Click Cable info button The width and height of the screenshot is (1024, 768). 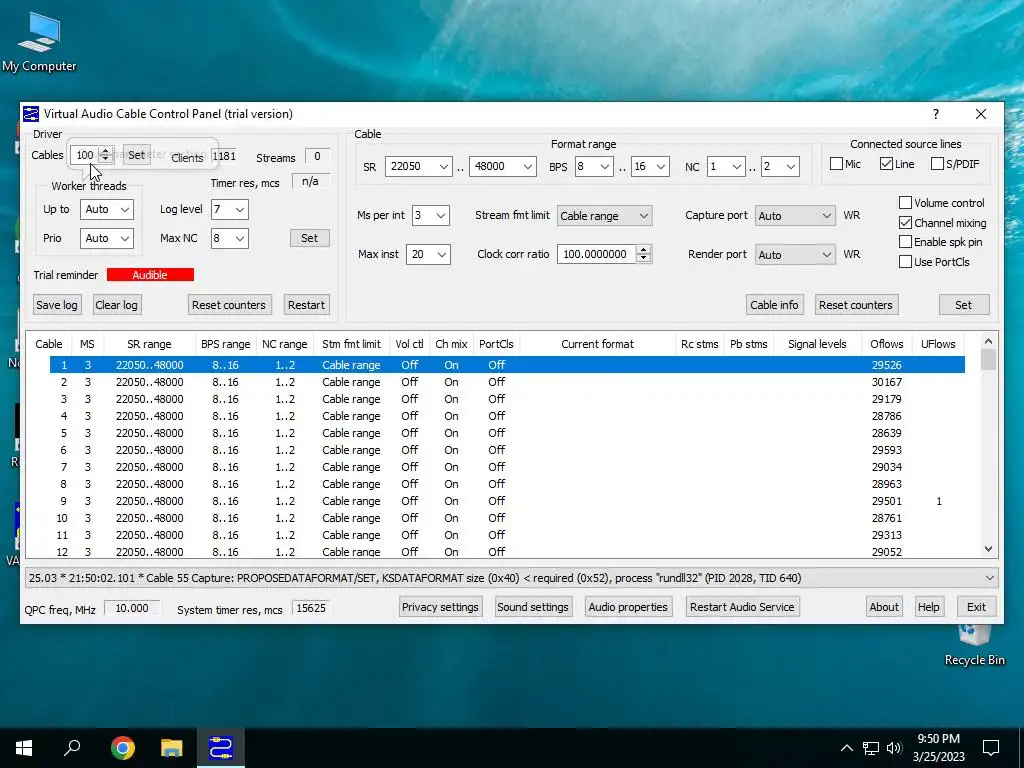(774, 305)
